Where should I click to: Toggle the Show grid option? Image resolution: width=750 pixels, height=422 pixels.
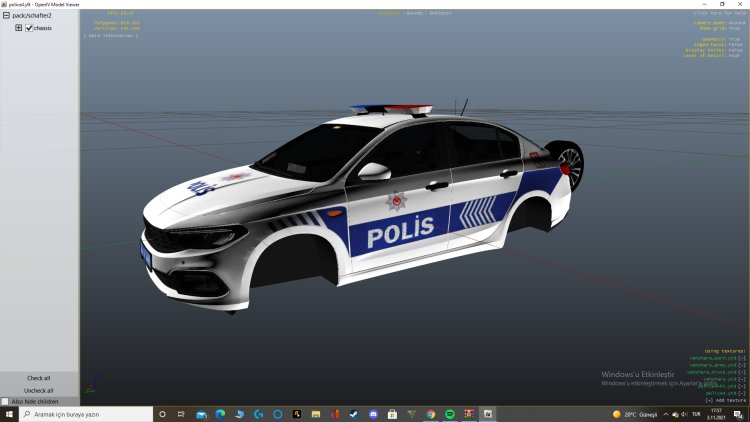point(720,28)
